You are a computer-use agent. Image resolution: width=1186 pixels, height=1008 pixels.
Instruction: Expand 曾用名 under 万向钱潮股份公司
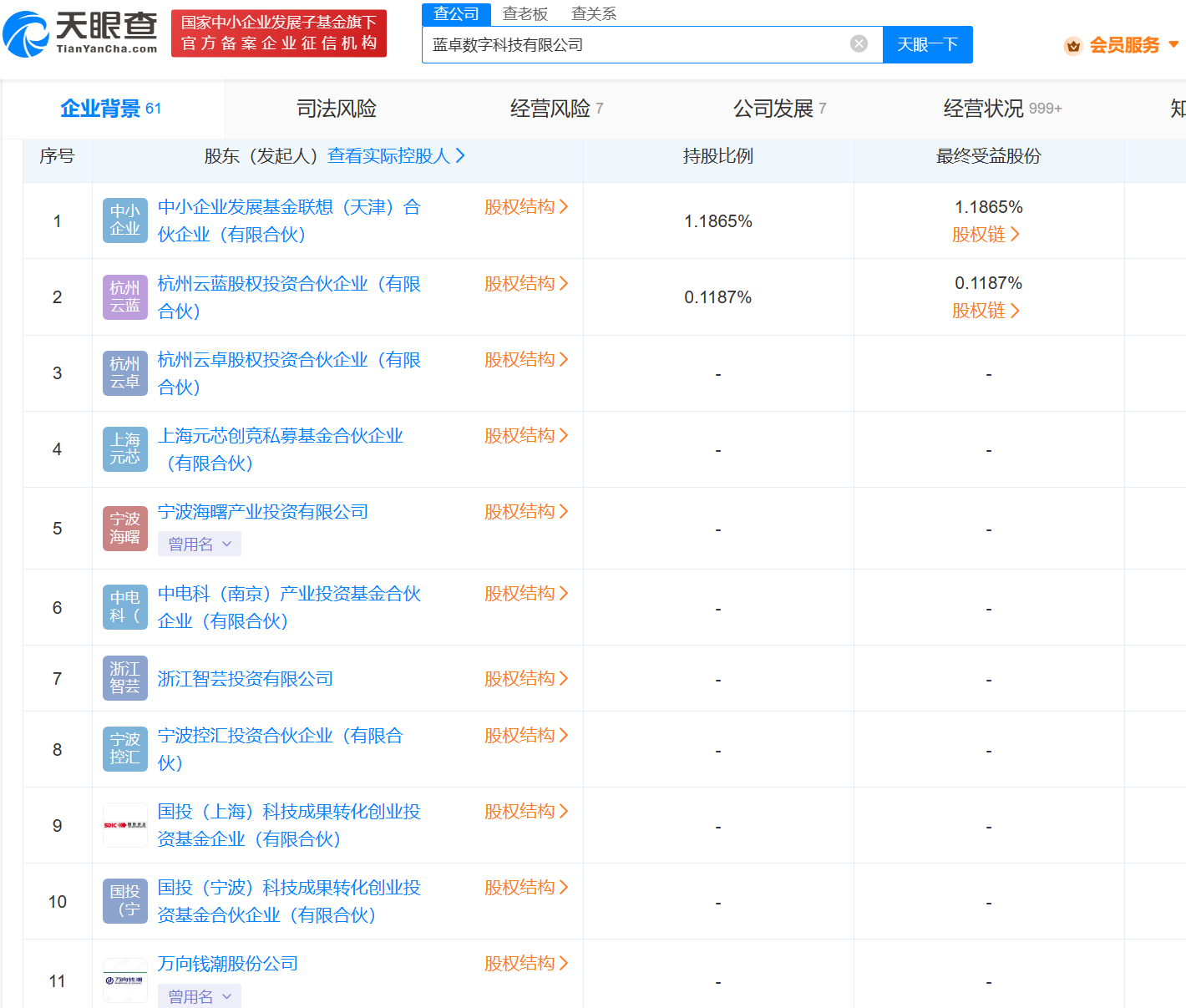coord(200,996)
